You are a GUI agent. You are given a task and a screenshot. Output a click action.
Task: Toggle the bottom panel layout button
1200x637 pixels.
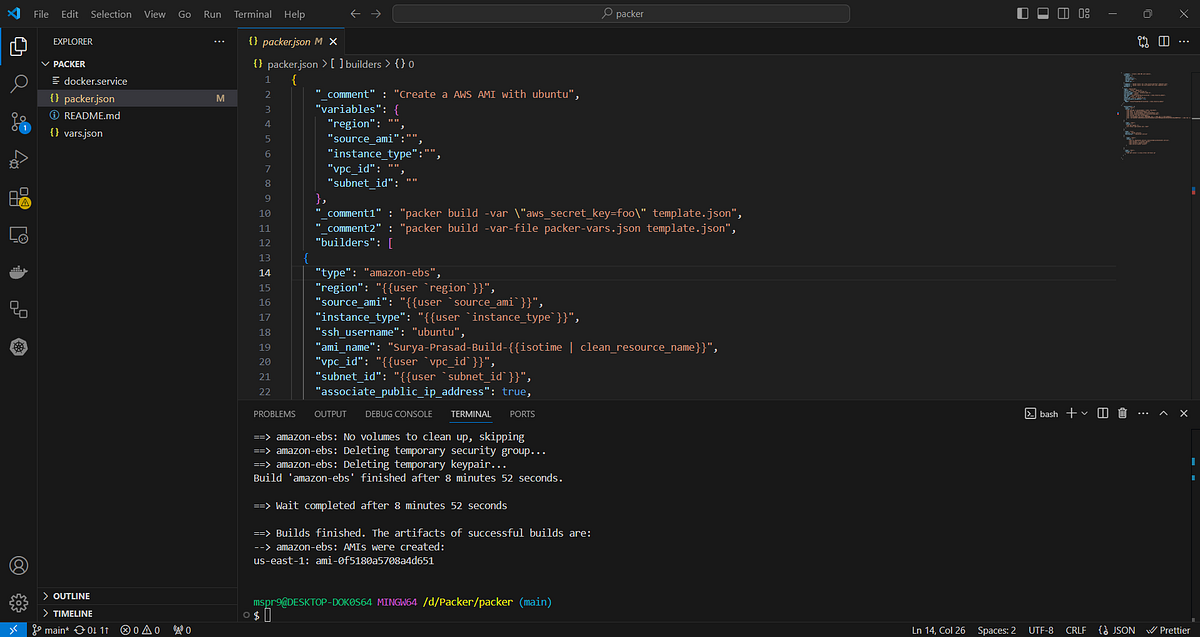1042,14
